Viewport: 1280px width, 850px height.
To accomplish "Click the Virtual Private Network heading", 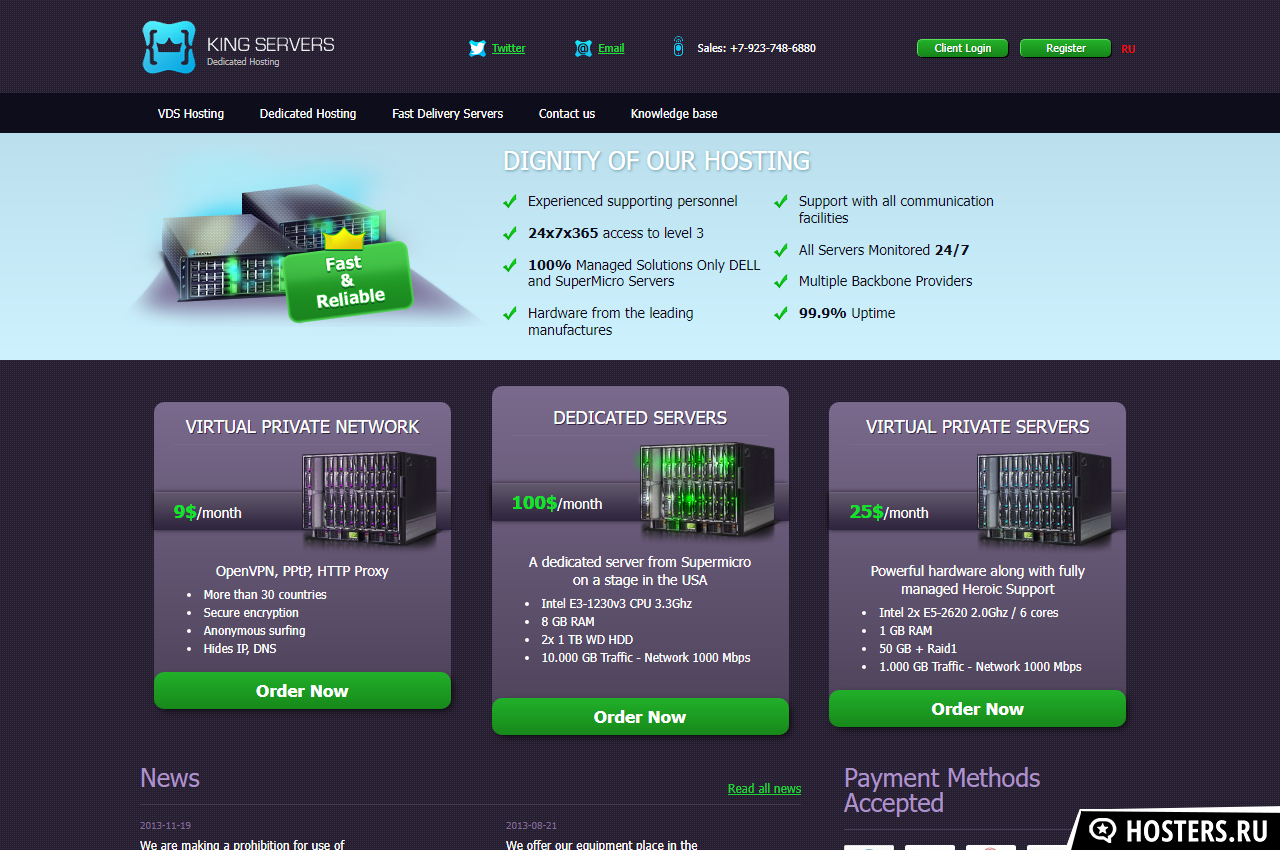I will click(302, 427).
